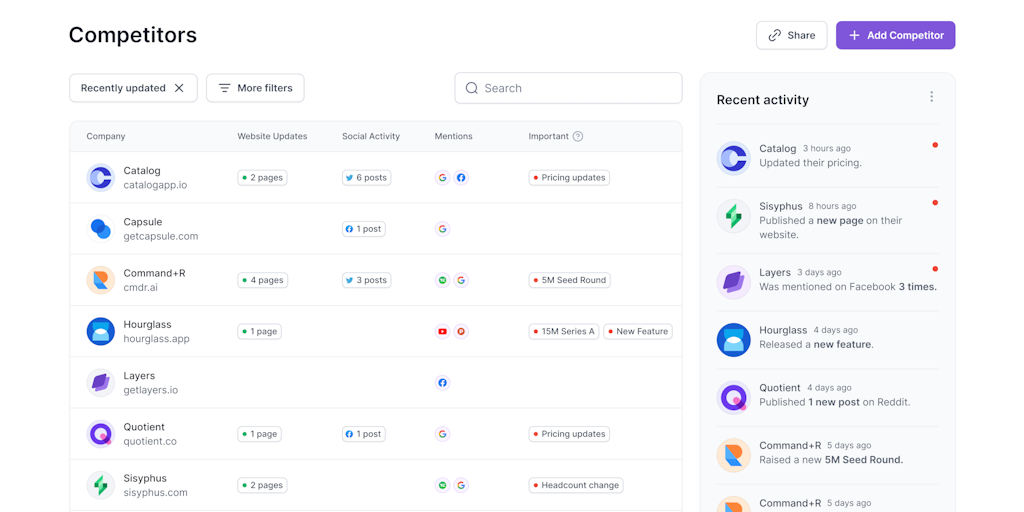The width and height of the screenshot is (1024, 512).
Task: Click the help icon next to Important
Action: 578,136
